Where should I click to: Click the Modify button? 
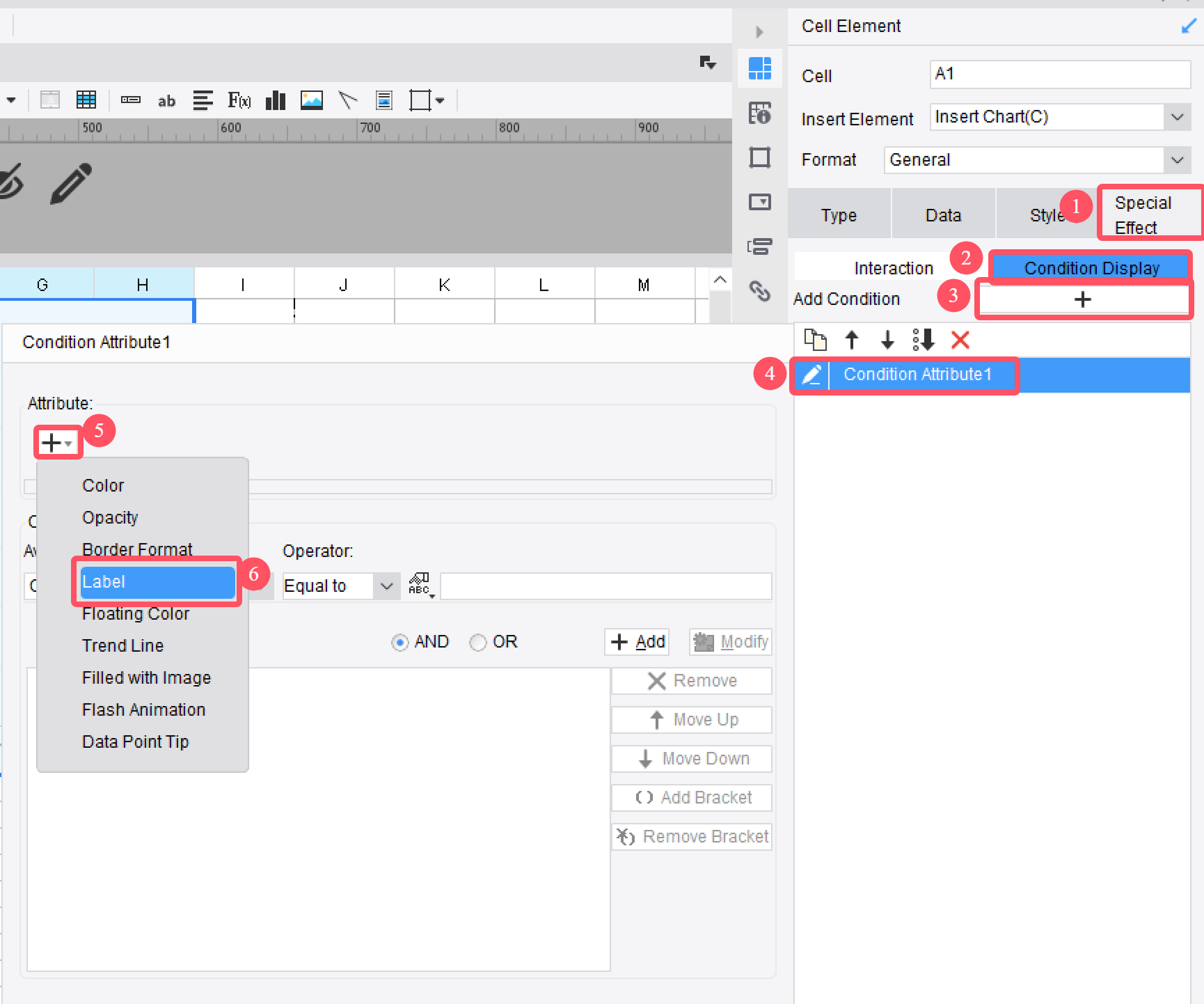click(x=731, y=642)
